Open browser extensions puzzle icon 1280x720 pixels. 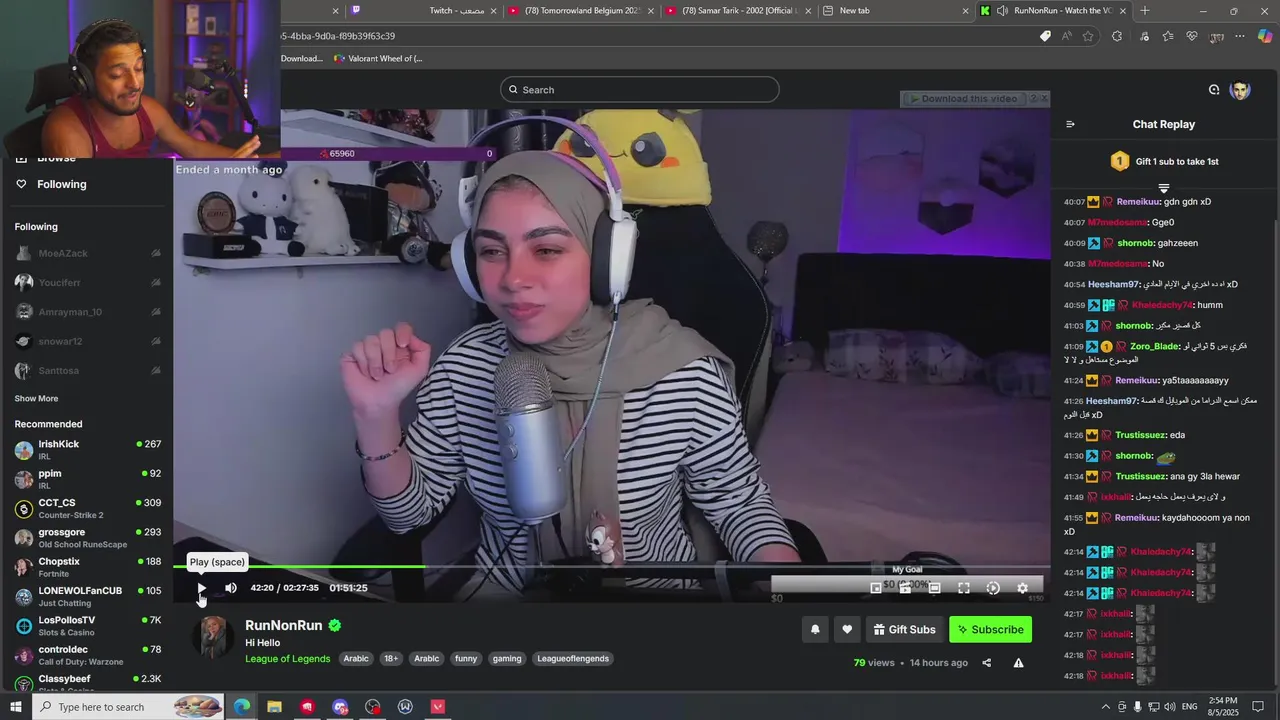(x=1117, y=36)
